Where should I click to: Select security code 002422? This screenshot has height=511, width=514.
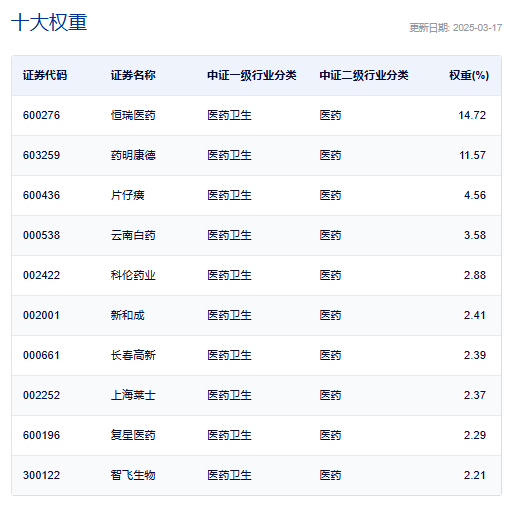(x=41, y=275)
